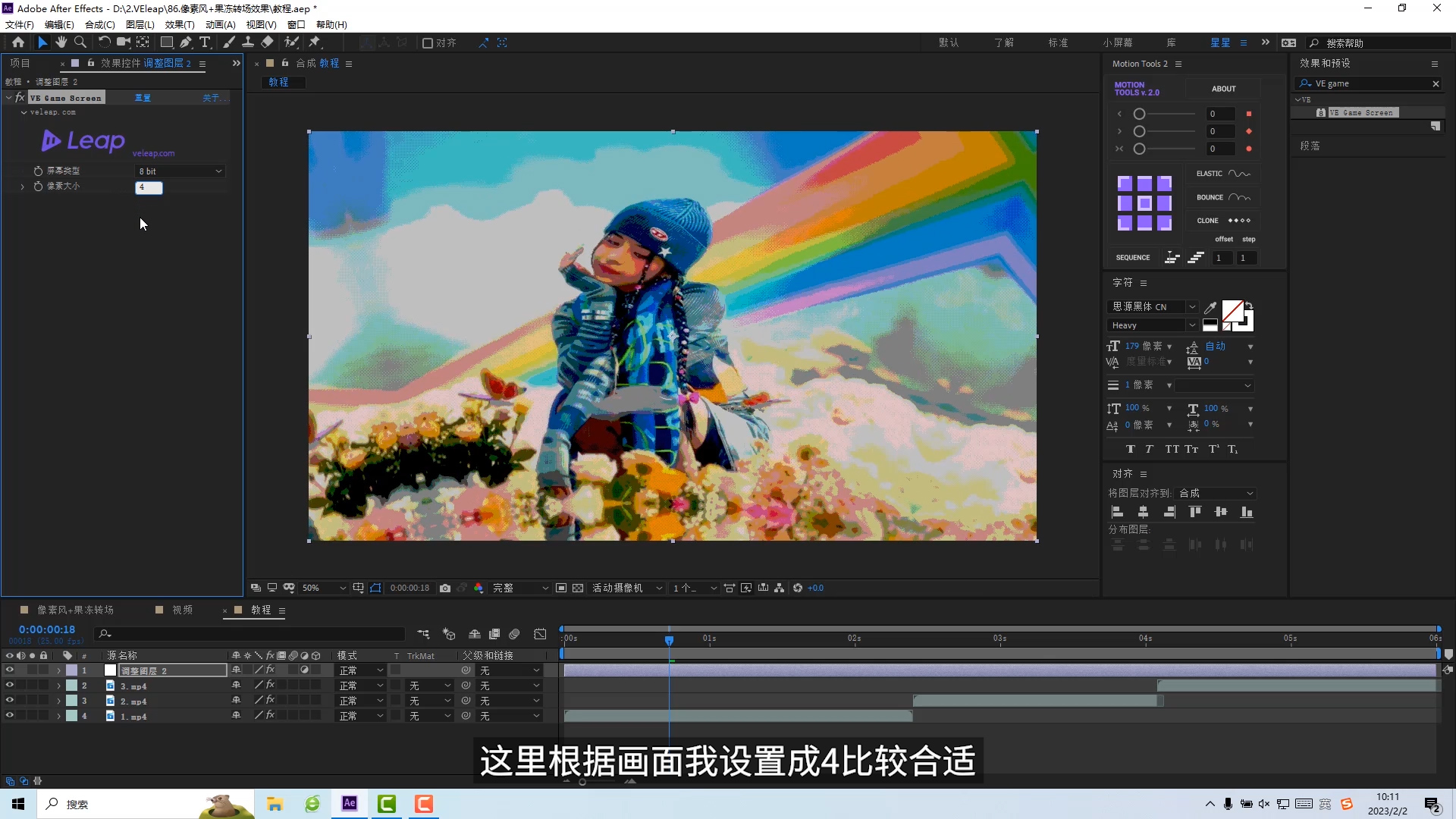Click the Puppet Pin tool
The height and width of the screenshot is (819, 1456).
315,42
